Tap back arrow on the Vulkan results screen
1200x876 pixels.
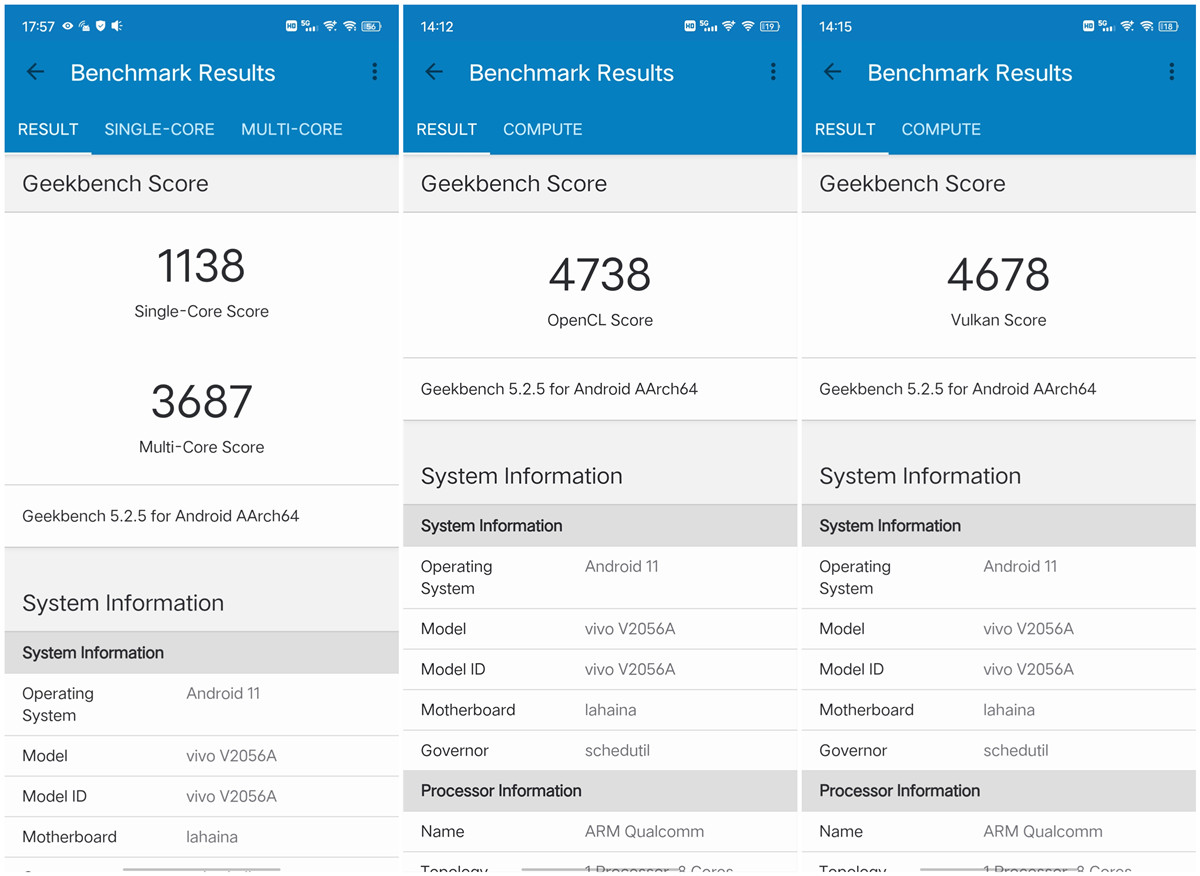pyautogui.click(x=832, y=72)
